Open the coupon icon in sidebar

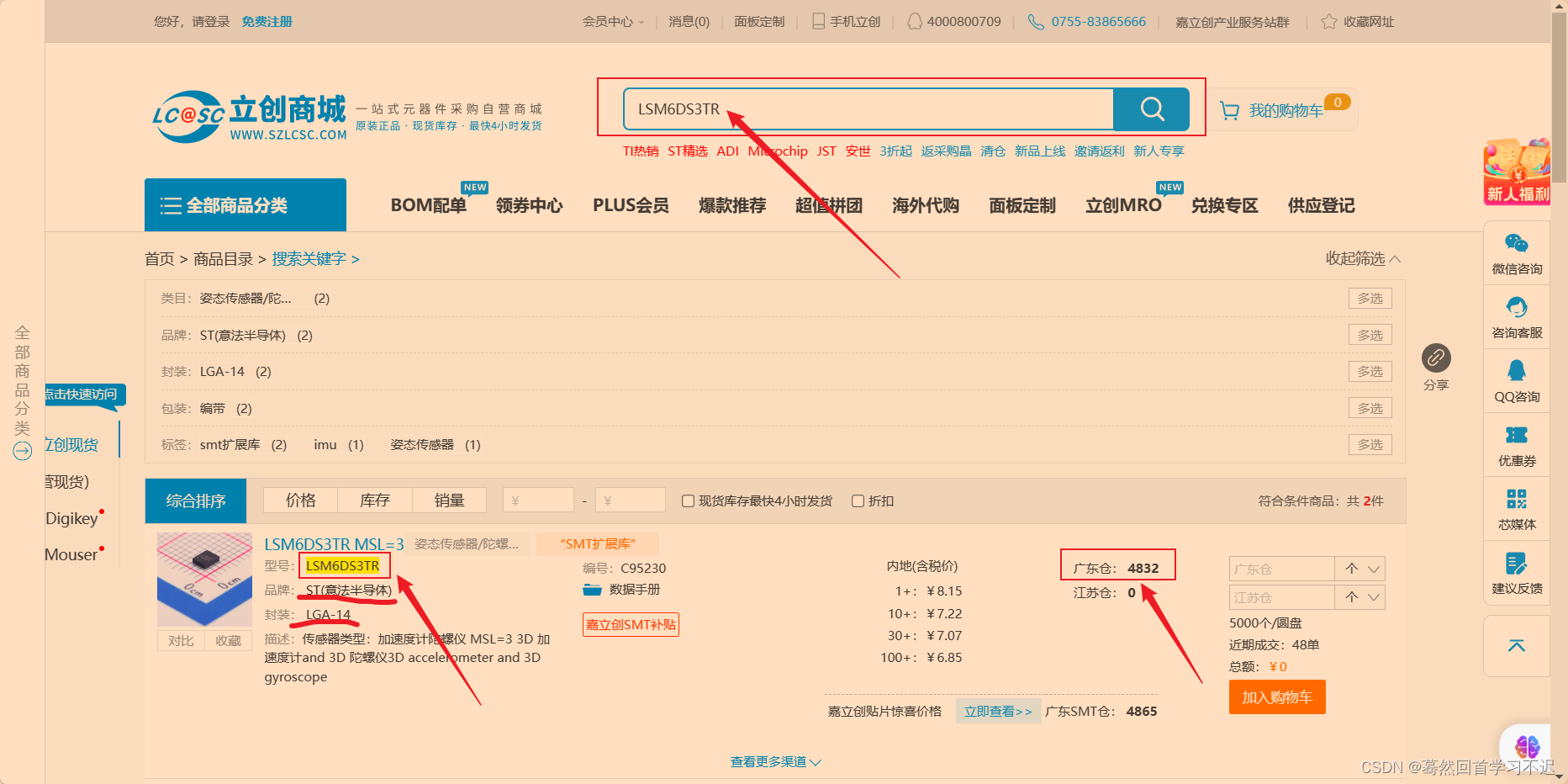[1517, 435]
